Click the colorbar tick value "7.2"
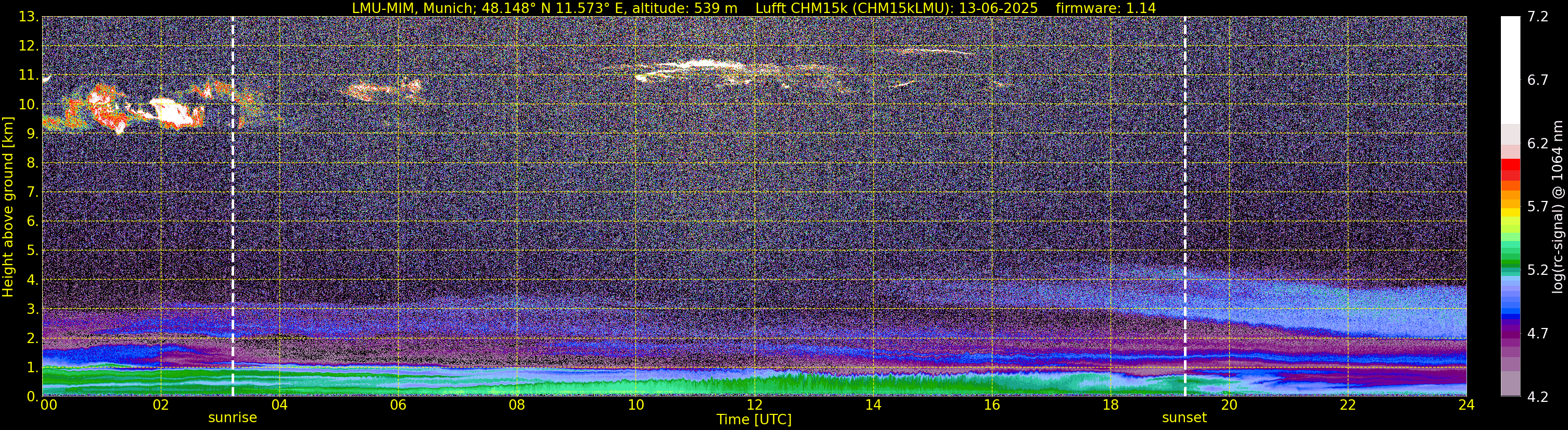The image size is (1568, 430). coord(1538,17)
